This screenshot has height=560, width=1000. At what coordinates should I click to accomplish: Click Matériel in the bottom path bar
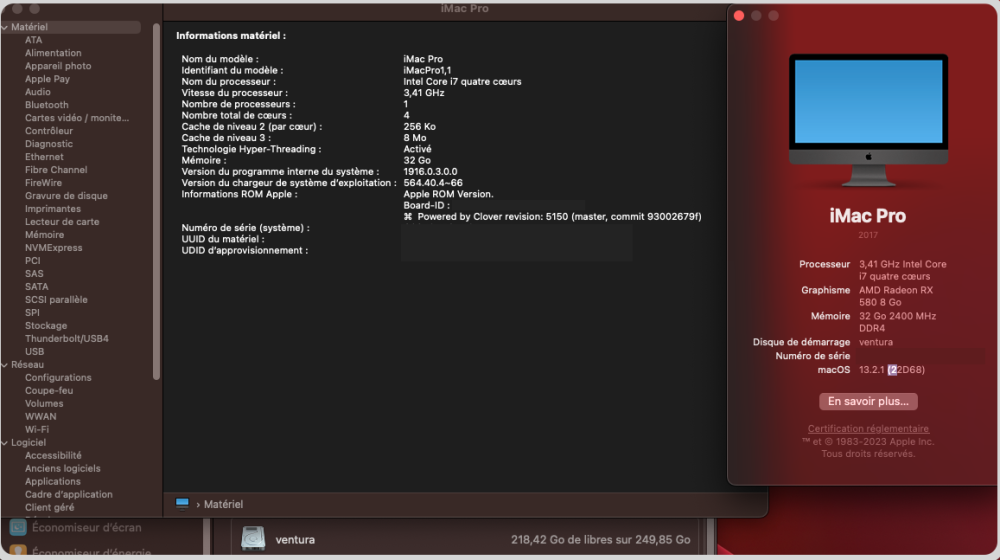[x=223, y=504]
